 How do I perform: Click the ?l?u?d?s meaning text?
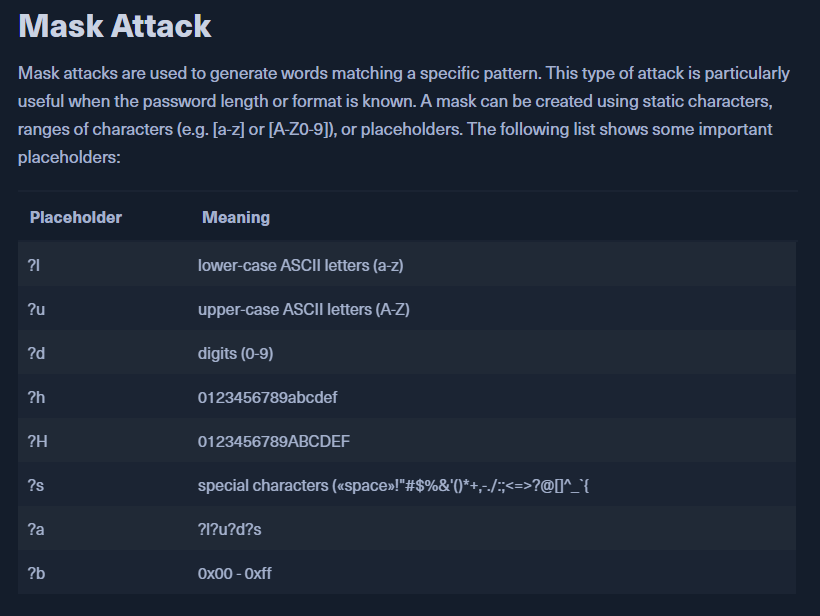[230, 529]
